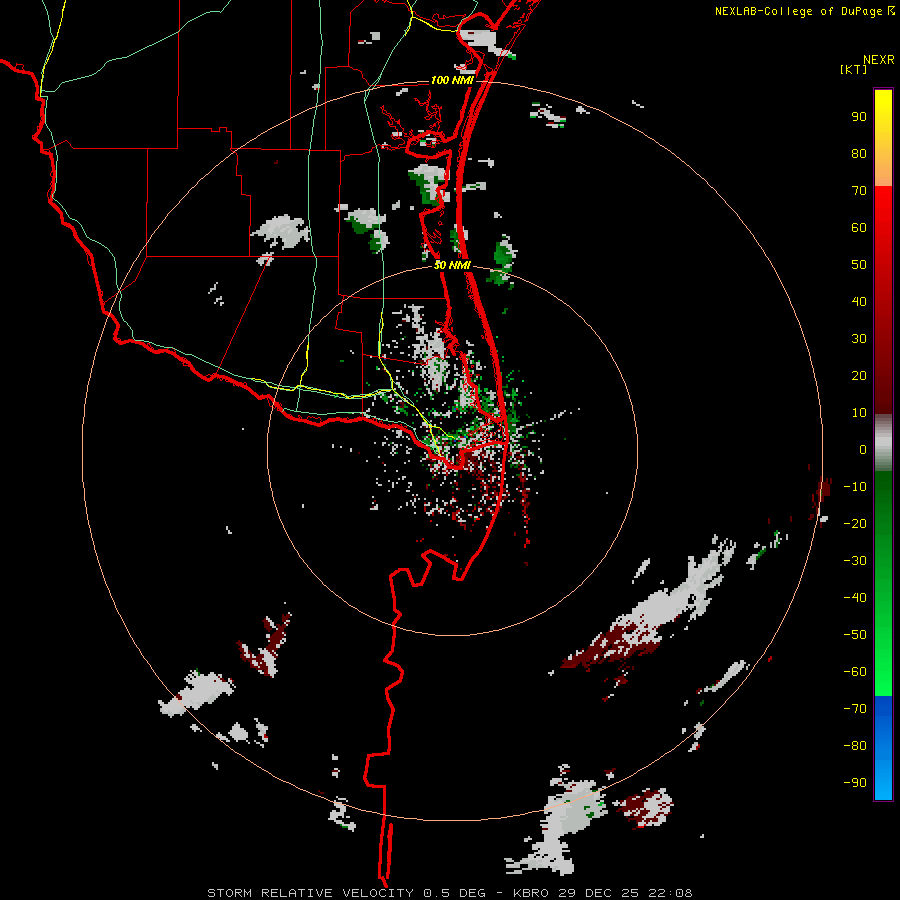Click the -30 value on the velocity scale
The height and width of the screenshot is (900, 900).
click(855, 561)
